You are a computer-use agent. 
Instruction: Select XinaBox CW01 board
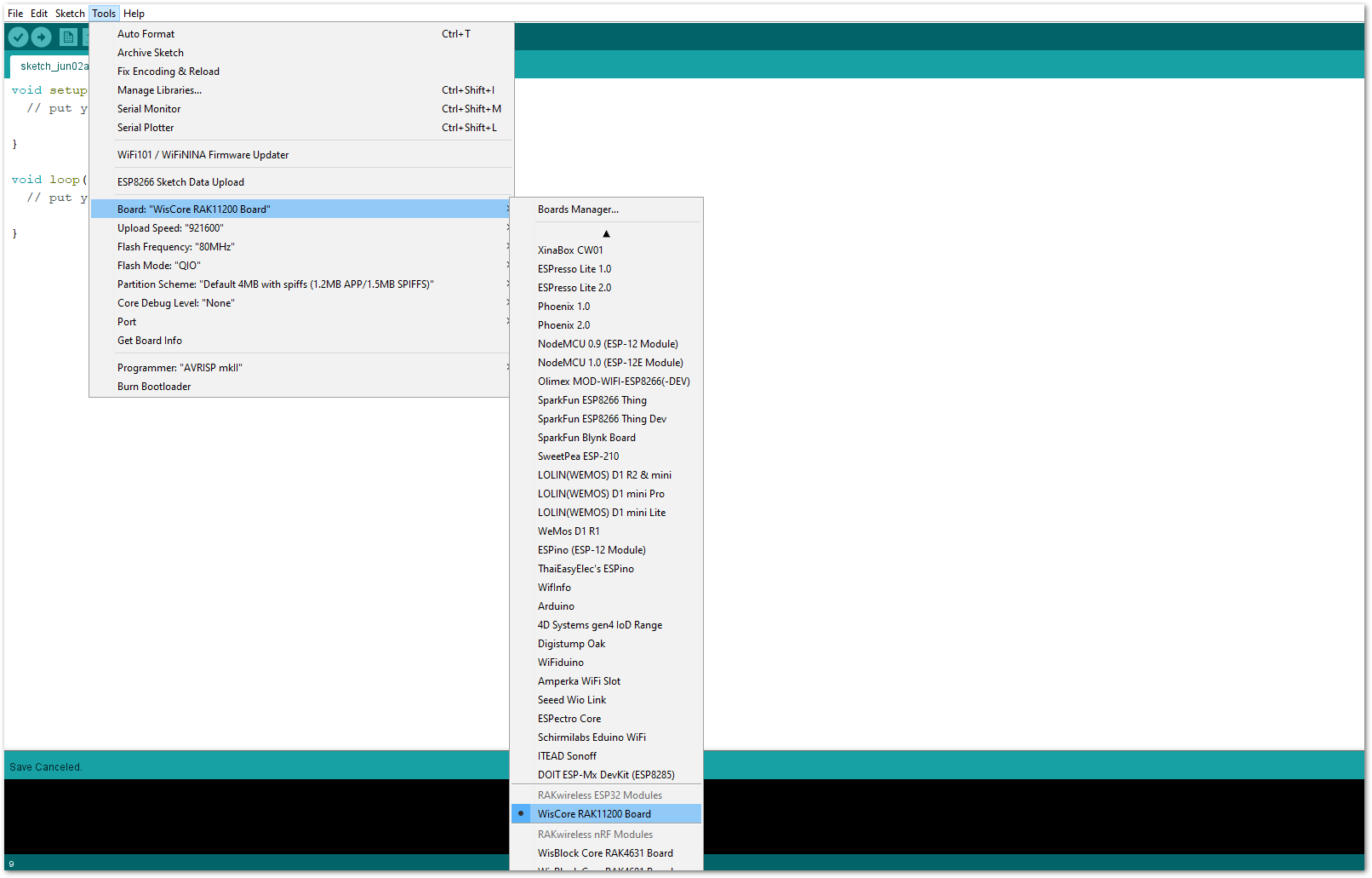pos(606,250)
